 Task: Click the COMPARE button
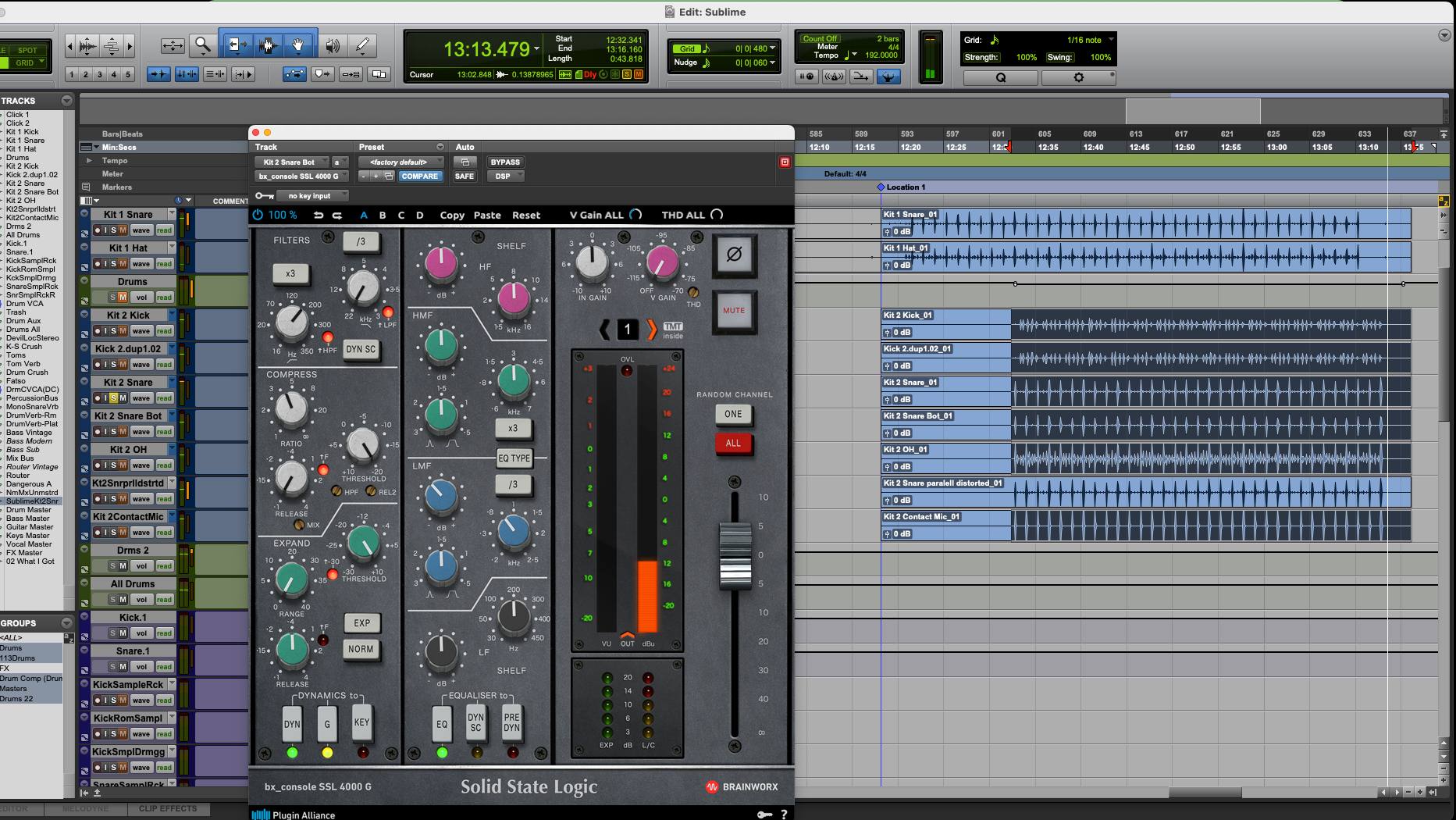click(420, 176)
